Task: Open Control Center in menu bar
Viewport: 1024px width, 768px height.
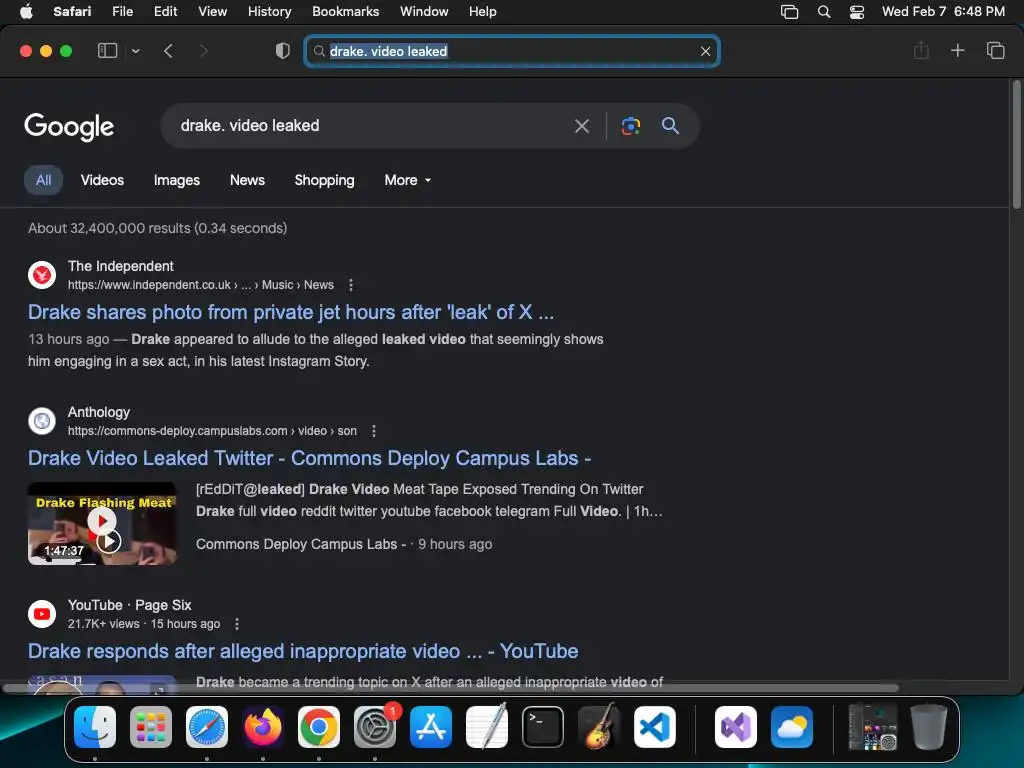Action: click(857, 12)
